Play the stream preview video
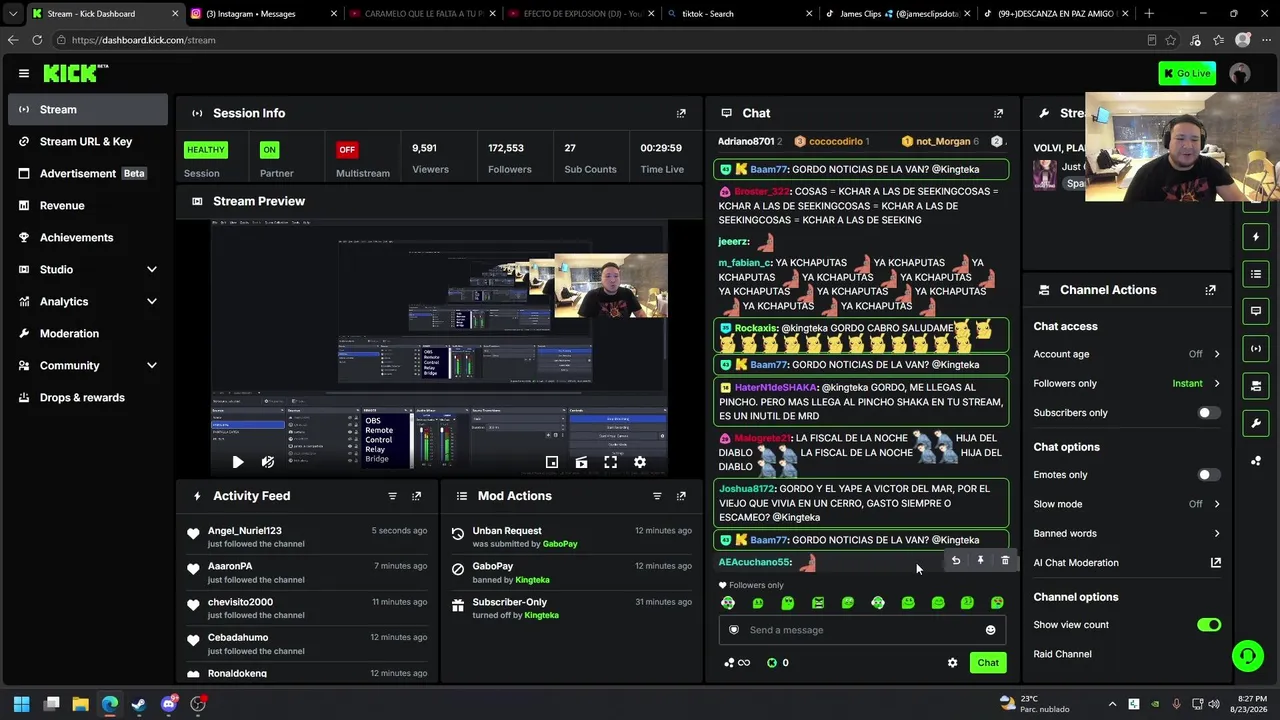Screen dimensions: 1280x720 click(237, 462)
